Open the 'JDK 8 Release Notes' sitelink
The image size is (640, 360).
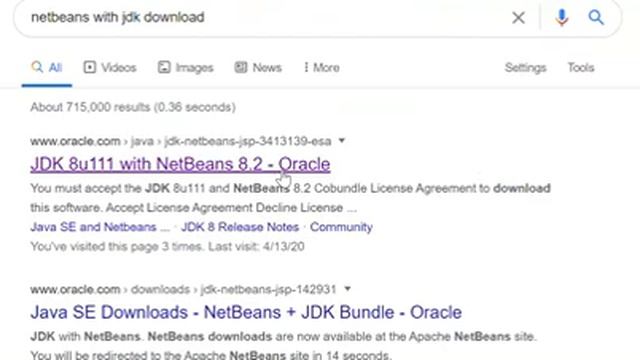[x=240, y=227]
